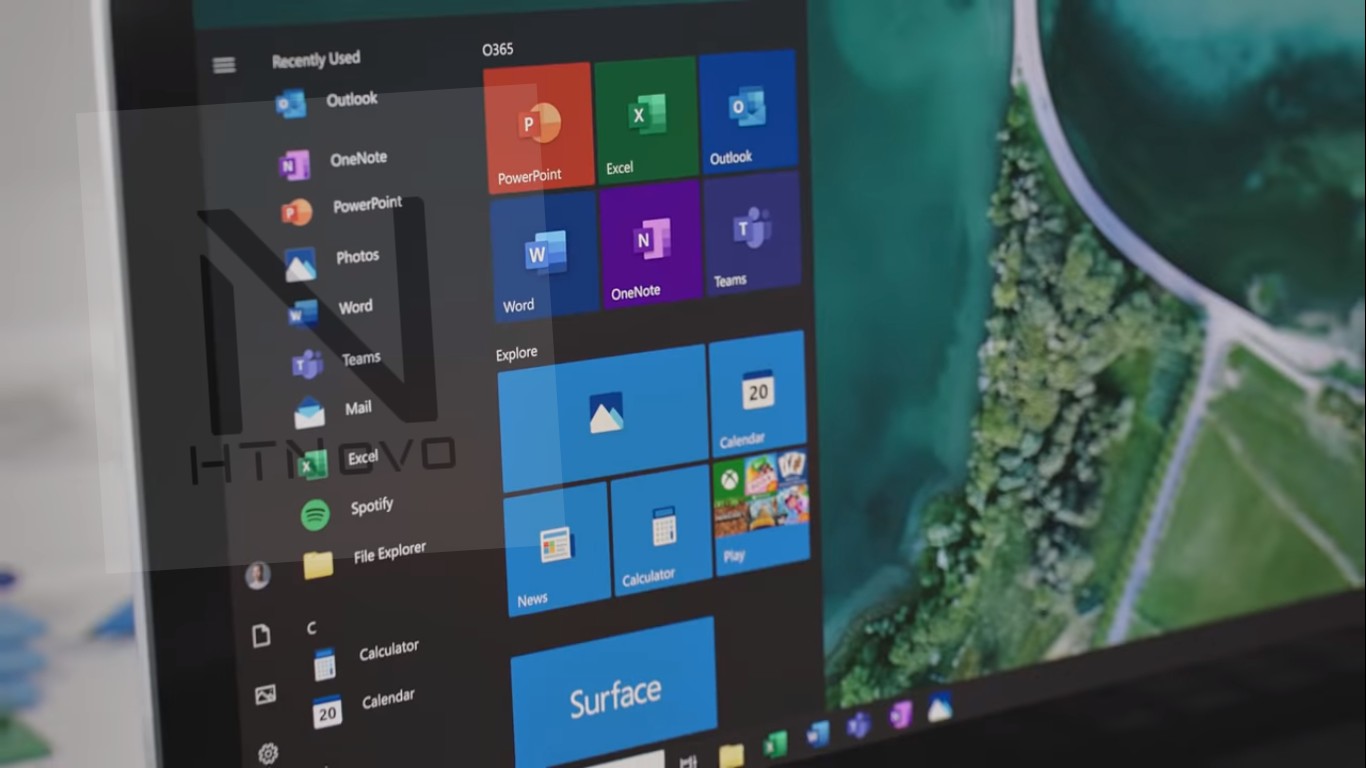
Task: Launch Word from Recently Used list
Action: (331, 310)
